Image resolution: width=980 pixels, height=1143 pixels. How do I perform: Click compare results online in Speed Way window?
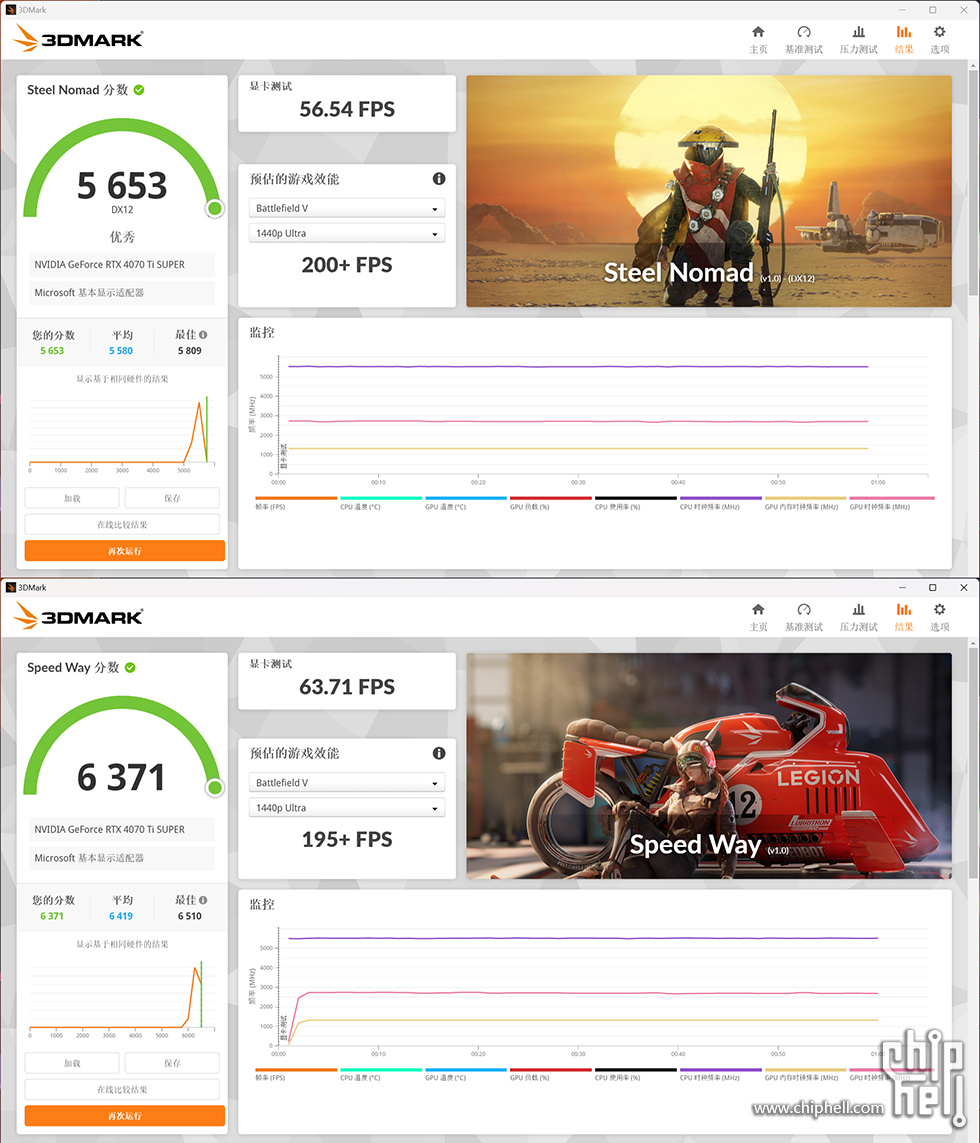click(122, 1089)
